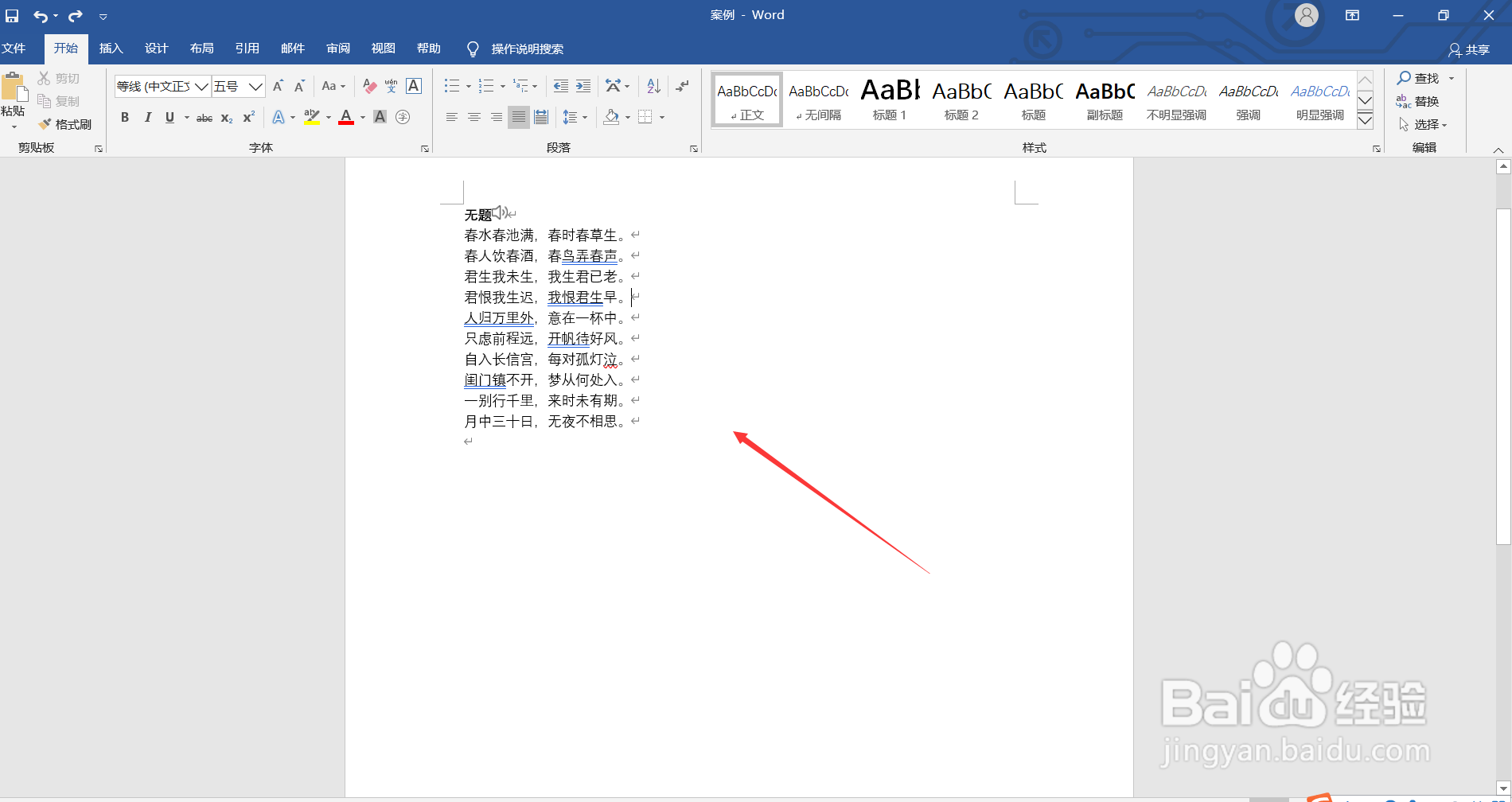Viewport: 1512px width, 802px height.
Task: Toggle Strikethrough formatting
Action: coord(205,117)
